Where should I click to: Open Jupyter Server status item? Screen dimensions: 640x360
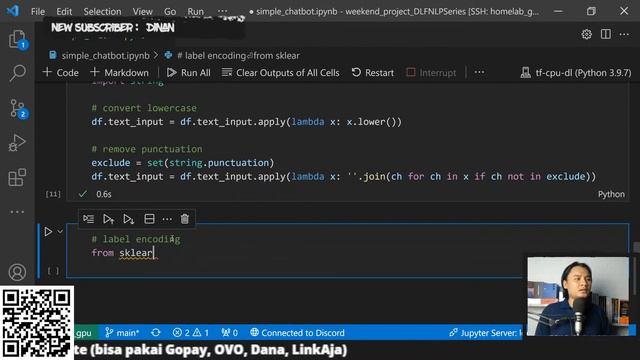pos(486,333)
